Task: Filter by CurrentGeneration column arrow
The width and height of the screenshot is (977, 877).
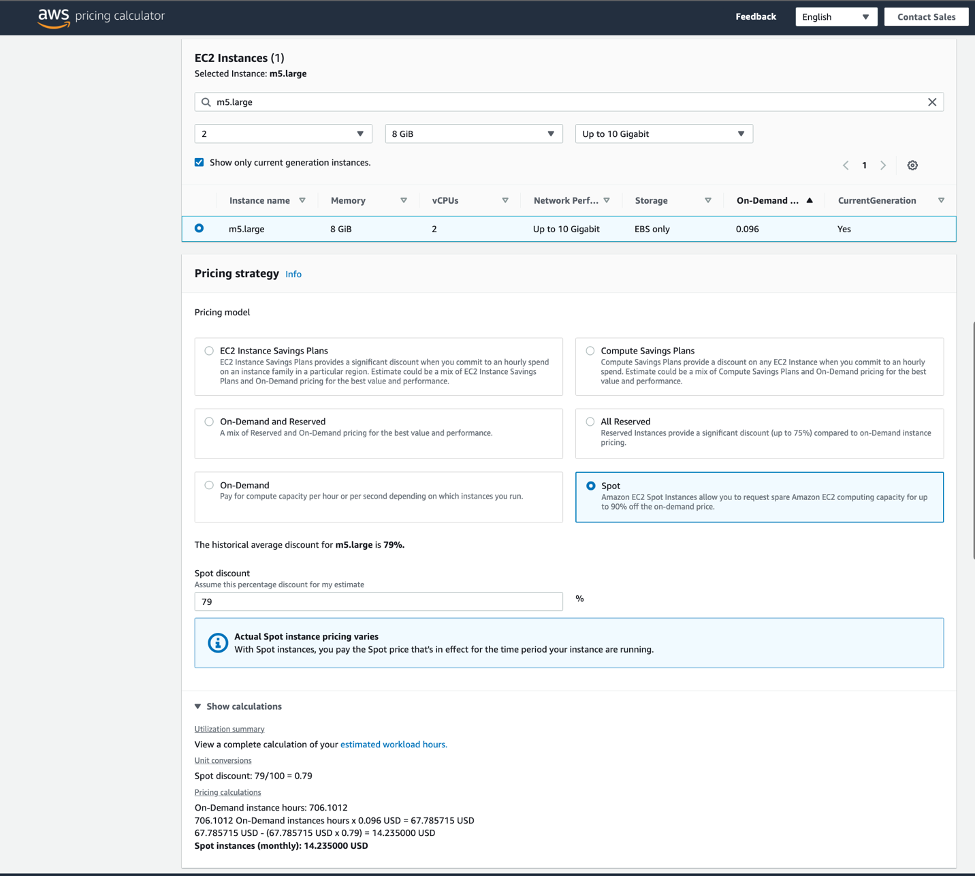Action: point(941,201)
